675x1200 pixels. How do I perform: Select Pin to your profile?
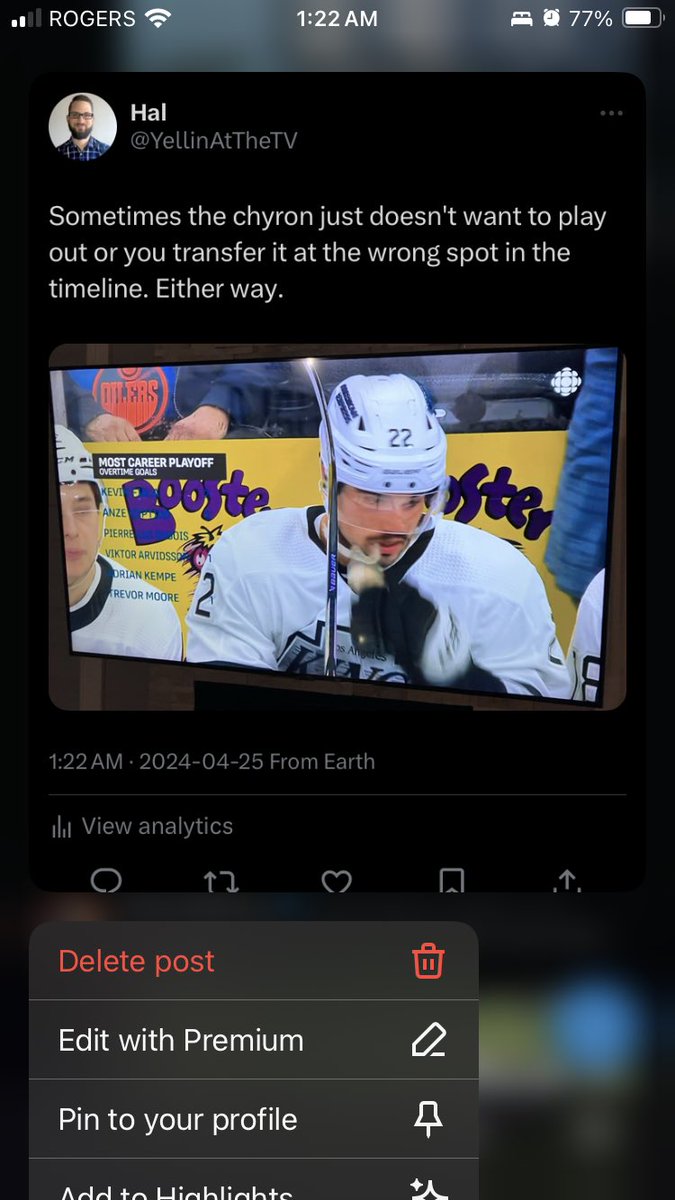point(254,1119)
